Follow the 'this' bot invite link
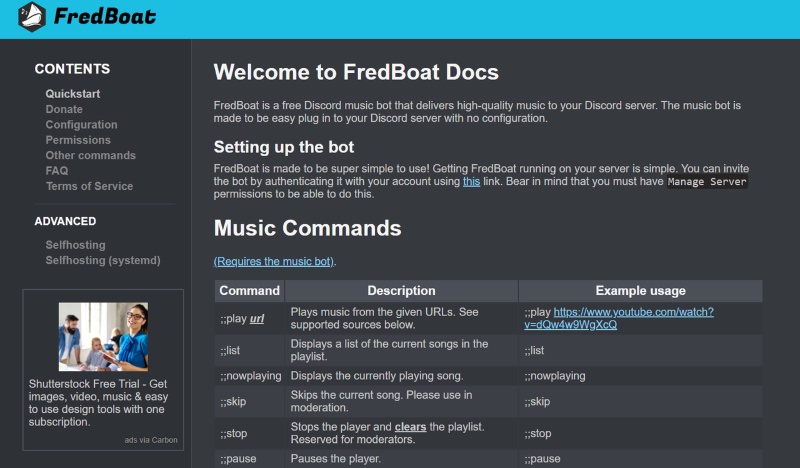 click(471, 181)
